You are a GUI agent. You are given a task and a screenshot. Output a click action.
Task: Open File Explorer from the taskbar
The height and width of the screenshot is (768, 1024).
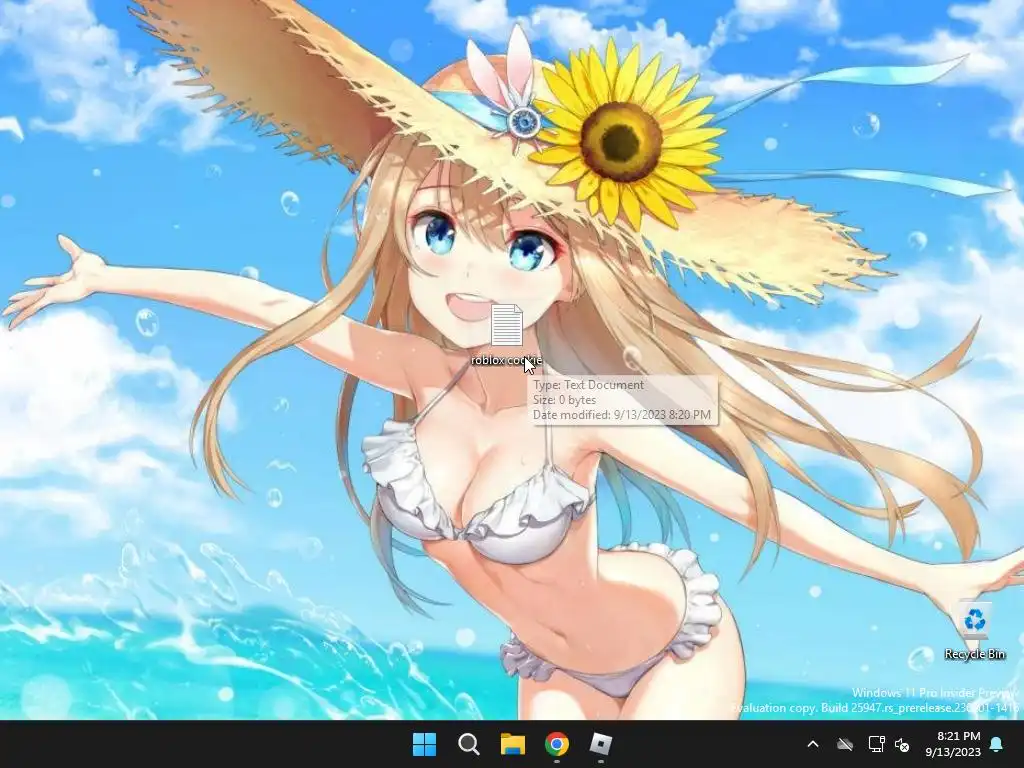(x=513, y=744)
